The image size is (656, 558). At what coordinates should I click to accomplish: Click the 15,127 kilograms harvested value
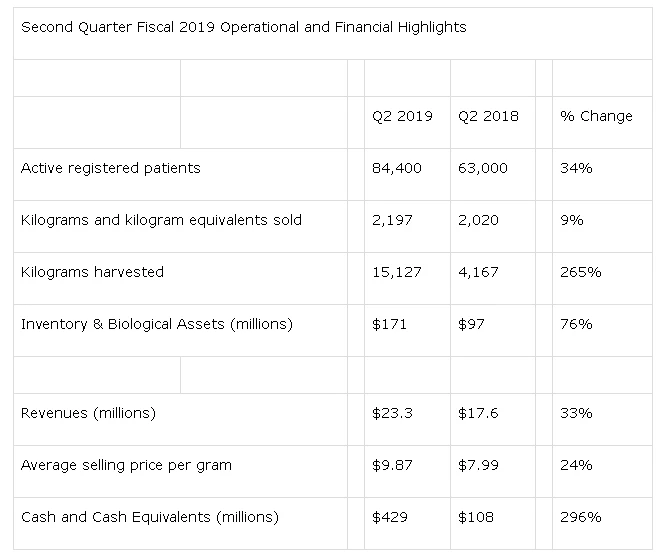(x=396, y=272)
